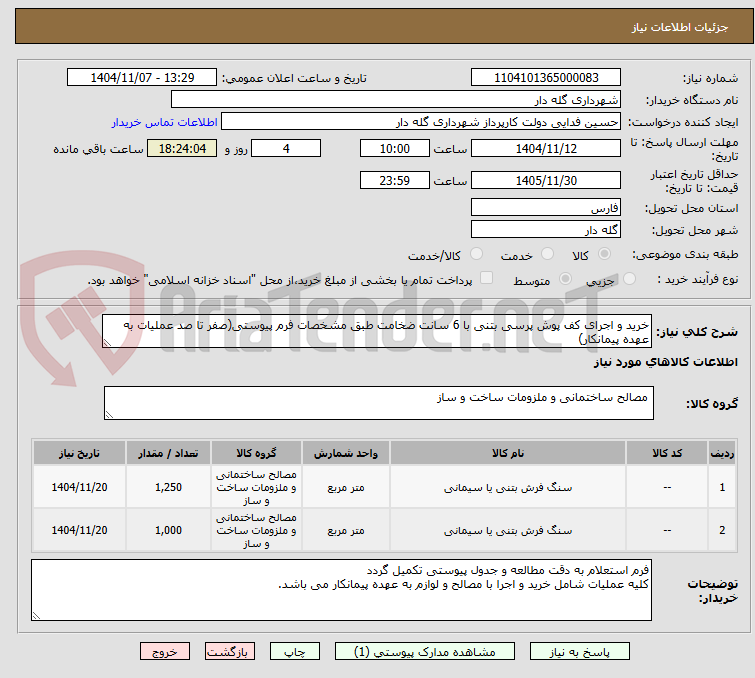The width and height of the screenshot is (755, 678).
Task: Click the اطلاعات کالاهای مورد نیاز heading
Action: click(665, 362)
